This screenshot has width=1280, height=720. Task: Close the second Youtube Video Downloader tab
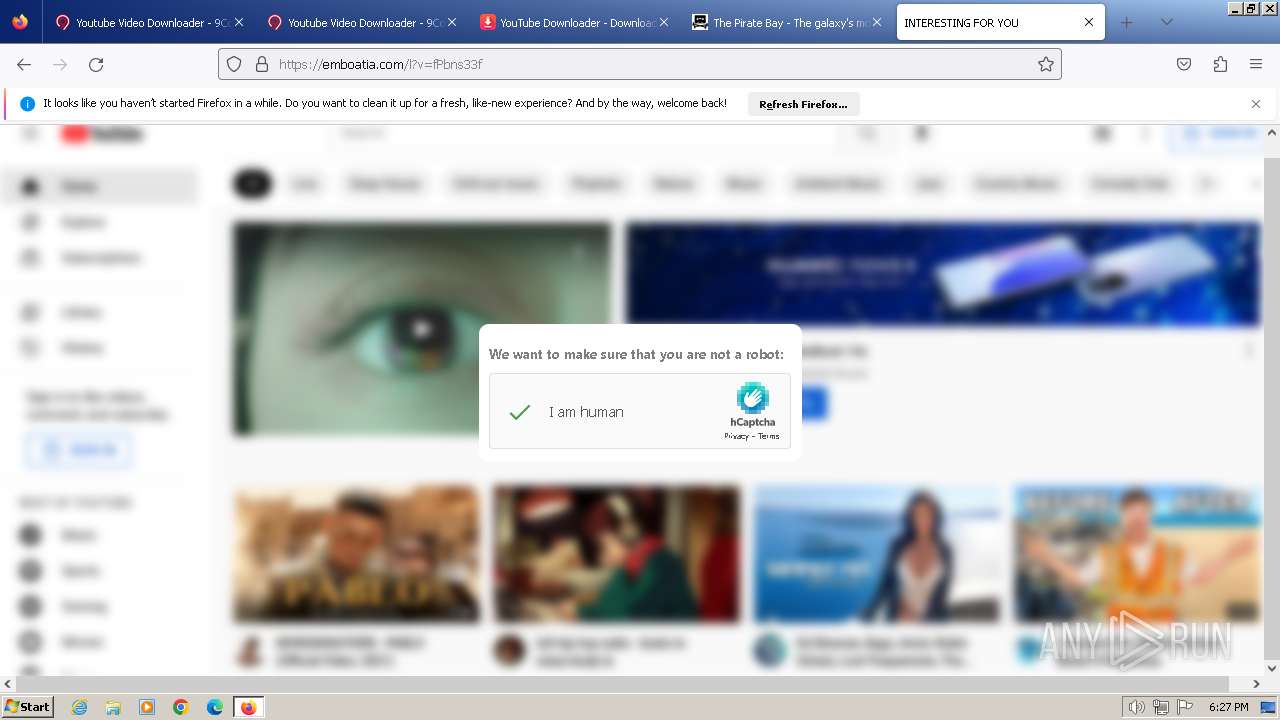[452, 22]
